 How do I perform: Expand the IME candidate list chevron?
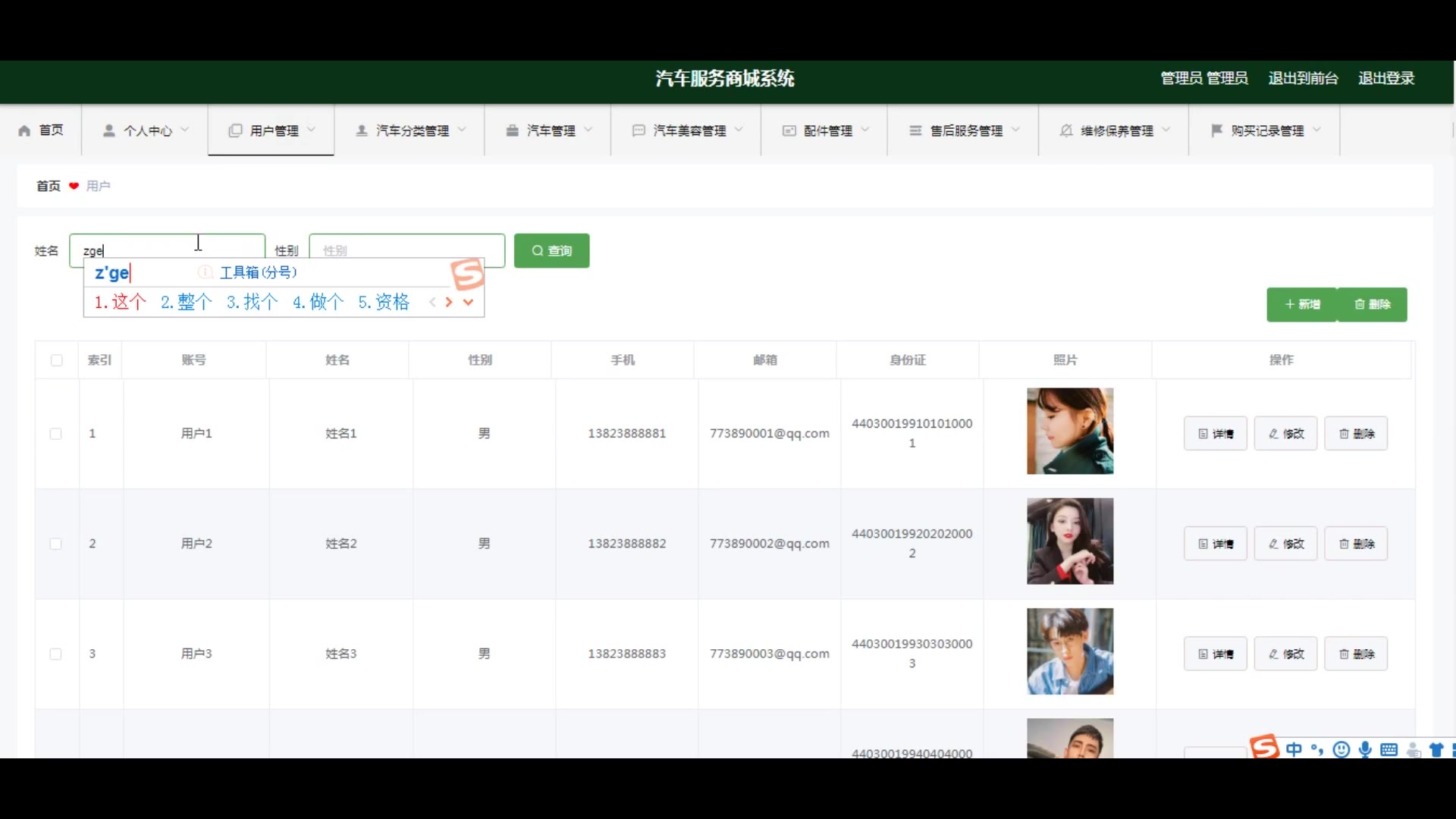pyautogui.click(x=469, y=302)
